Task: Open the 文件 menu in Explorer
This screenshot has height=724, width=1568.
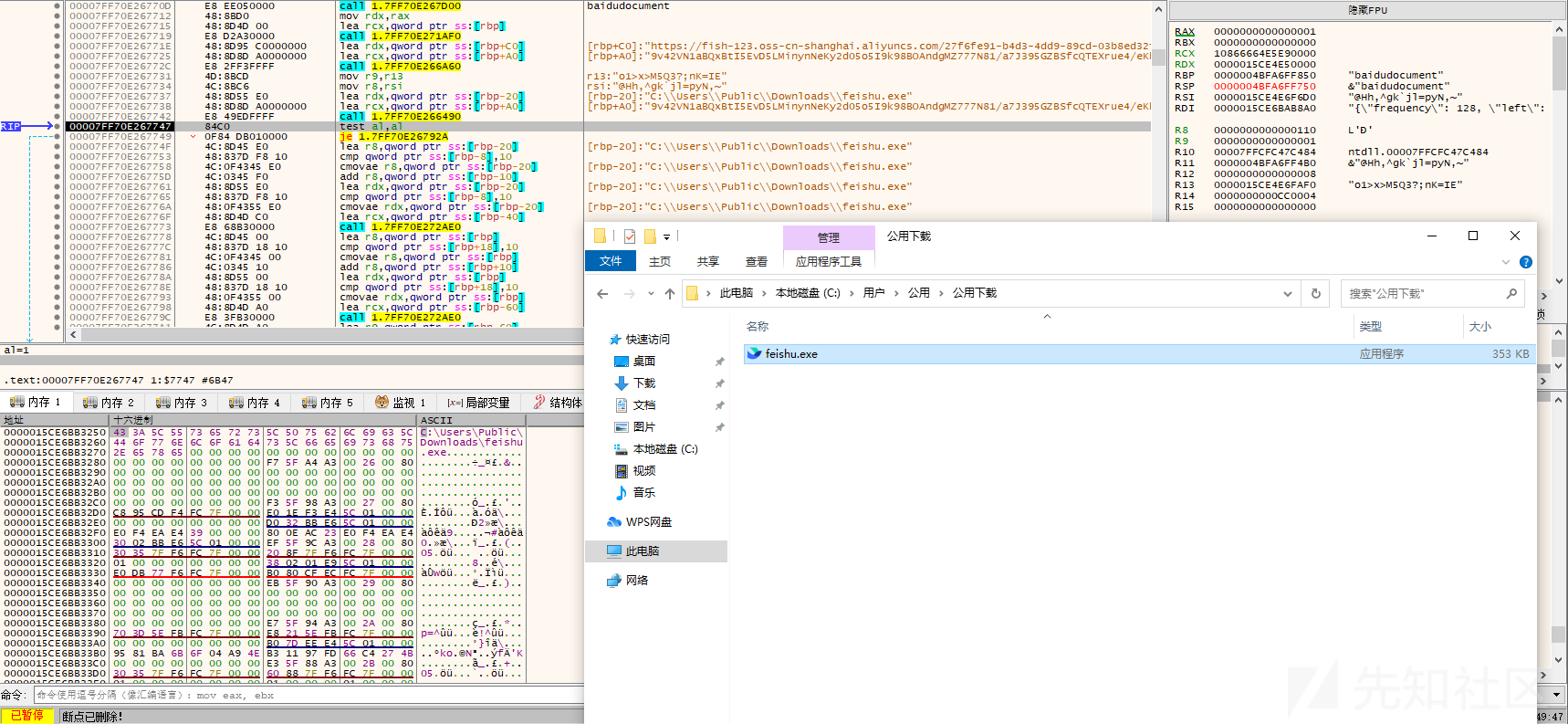Action: tap(611, 261)
